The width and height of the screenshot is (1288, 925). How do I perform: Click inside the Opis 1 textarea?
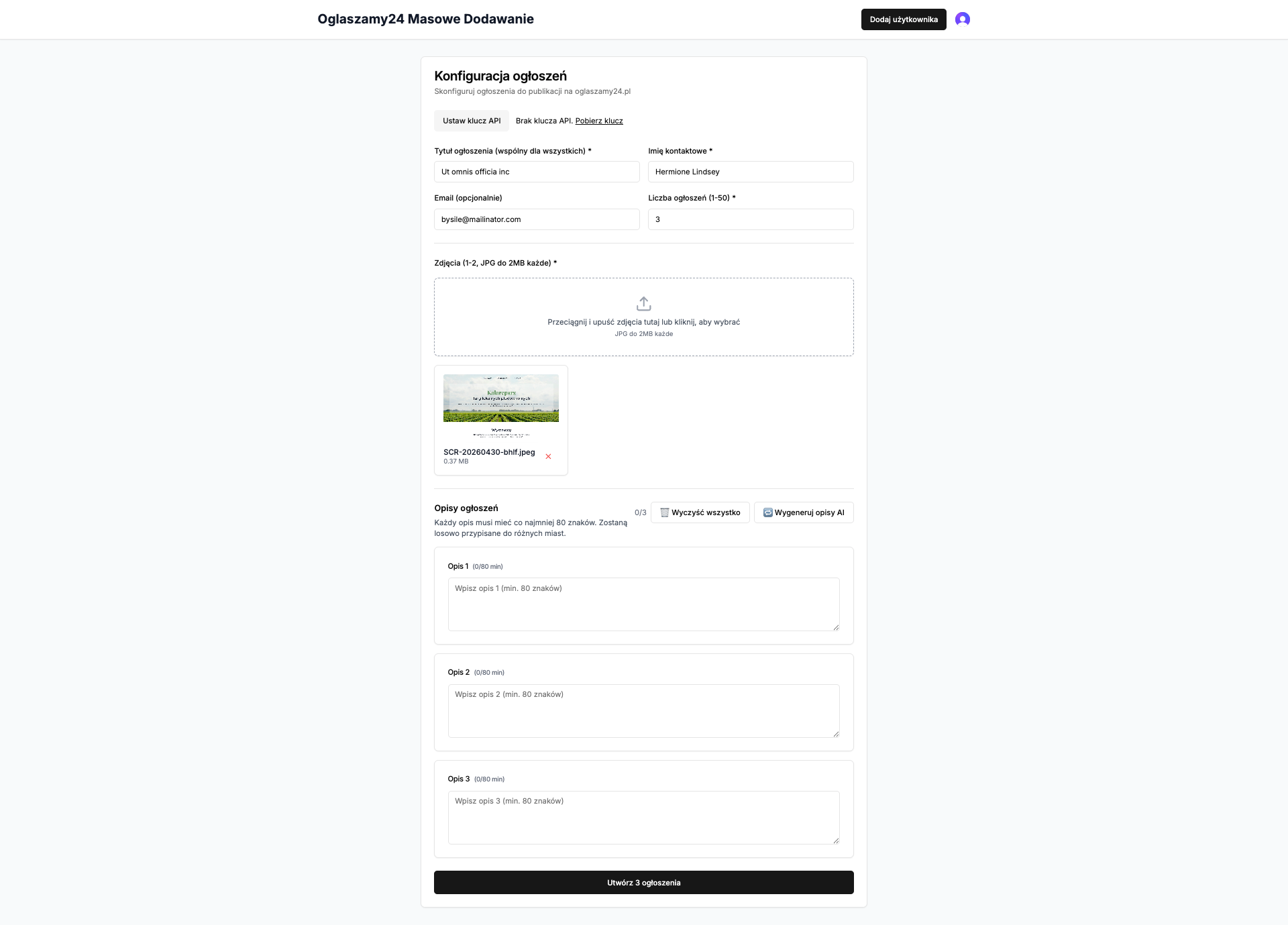(643, 604)
